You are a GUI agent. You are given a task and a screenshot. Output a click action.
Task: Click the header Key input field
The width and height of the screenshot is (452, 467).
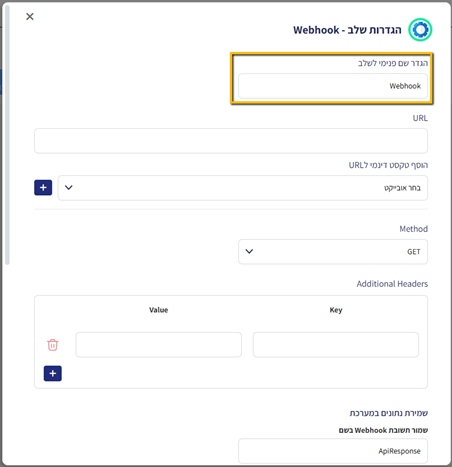pos(336,345)
